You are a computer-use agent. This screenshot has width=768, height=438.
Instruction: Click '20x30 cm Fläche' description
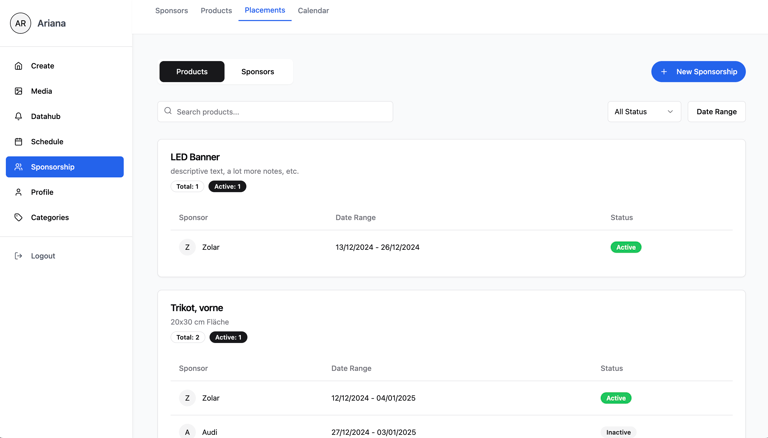[x=200, y=322]
